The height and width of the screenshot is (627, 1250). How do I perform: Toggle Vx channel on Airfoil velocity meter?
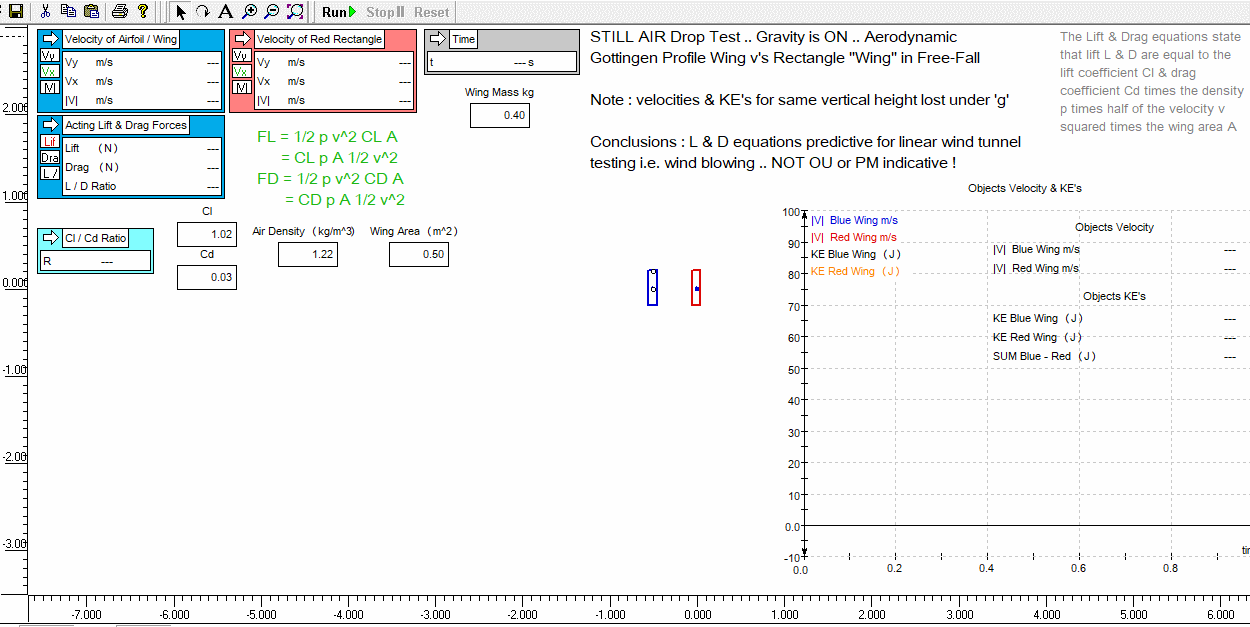[x=49, y=71]
